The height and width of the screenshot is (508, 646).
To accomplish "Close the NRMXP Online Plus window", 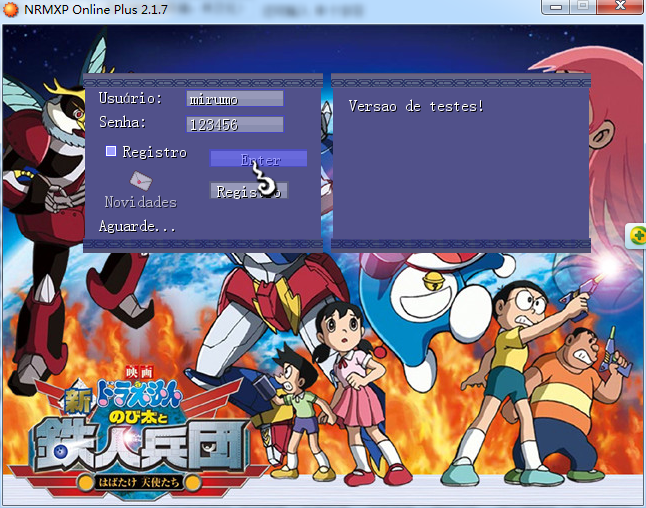I will (620, 6).
